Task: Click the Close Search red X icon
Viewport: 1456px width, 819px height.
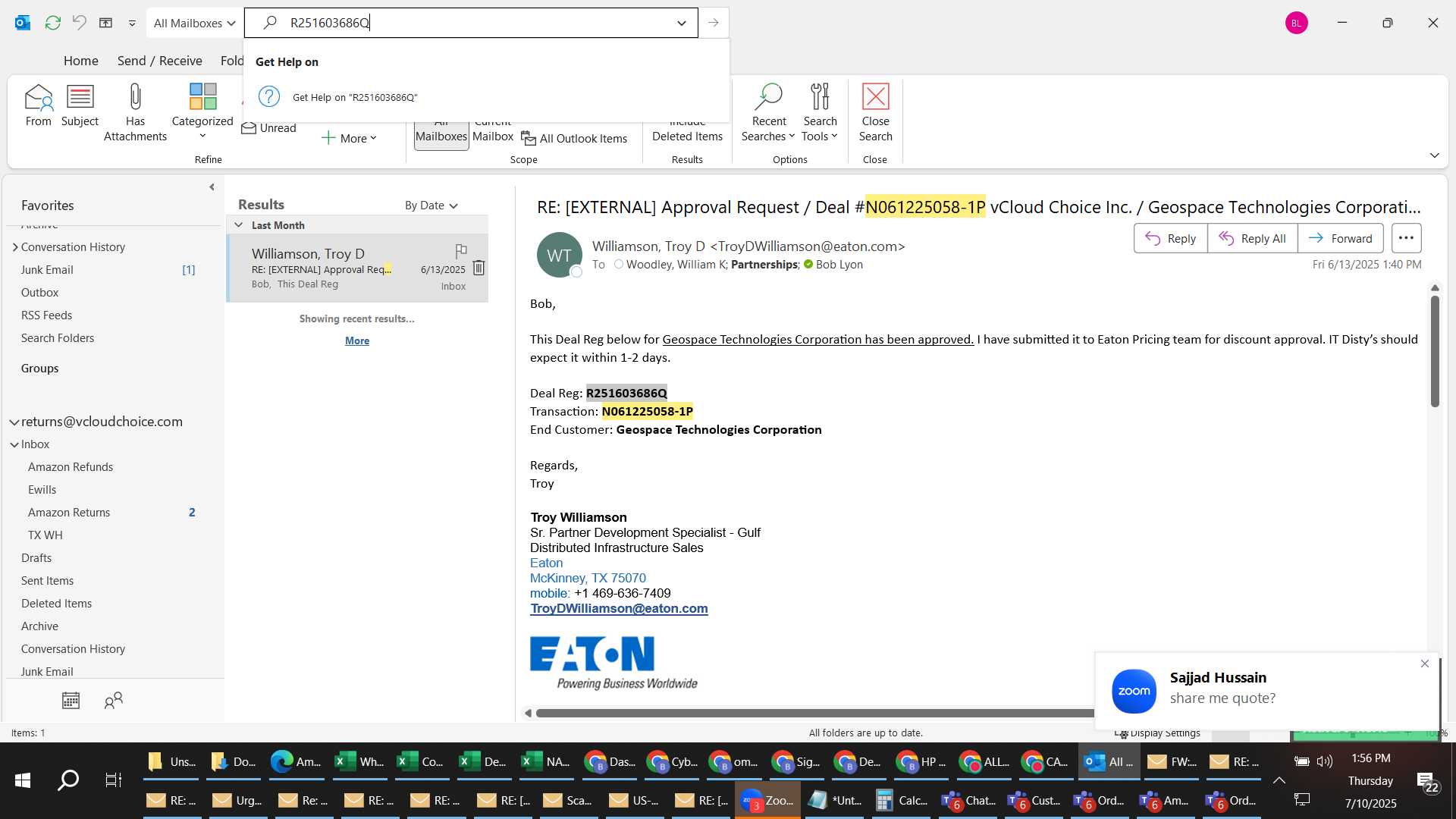Action: 875,112
